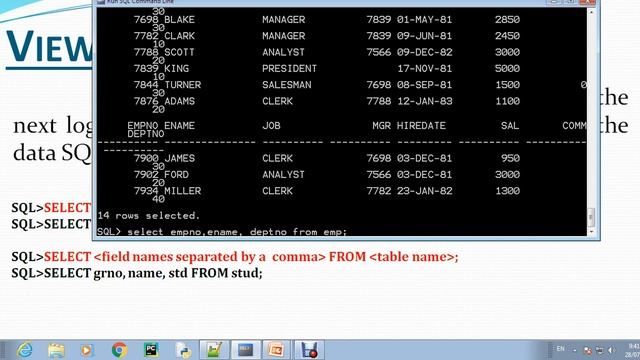
Task: Click employee name JAMES in console
Action: coord(179,158)
